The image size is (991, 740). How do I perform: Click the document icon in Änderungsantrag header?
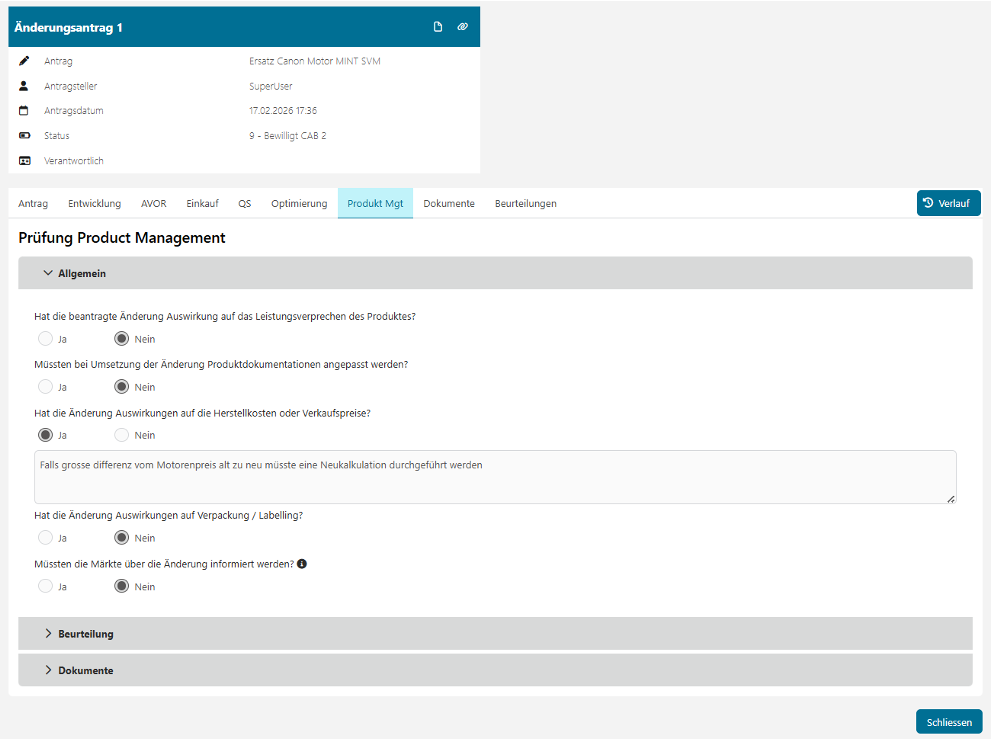(437, 27)
